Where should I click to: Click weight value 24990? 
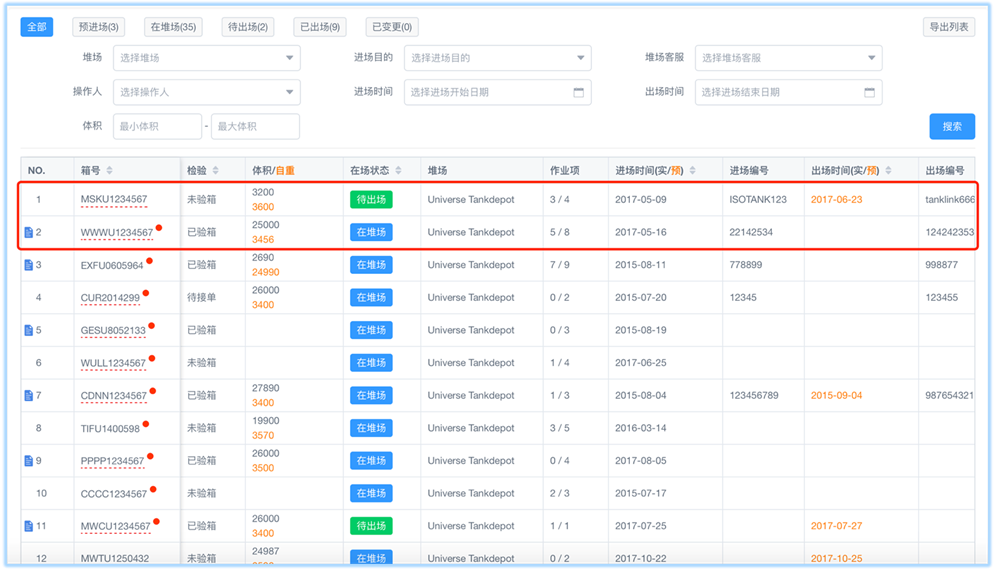(x=265, y=272)
